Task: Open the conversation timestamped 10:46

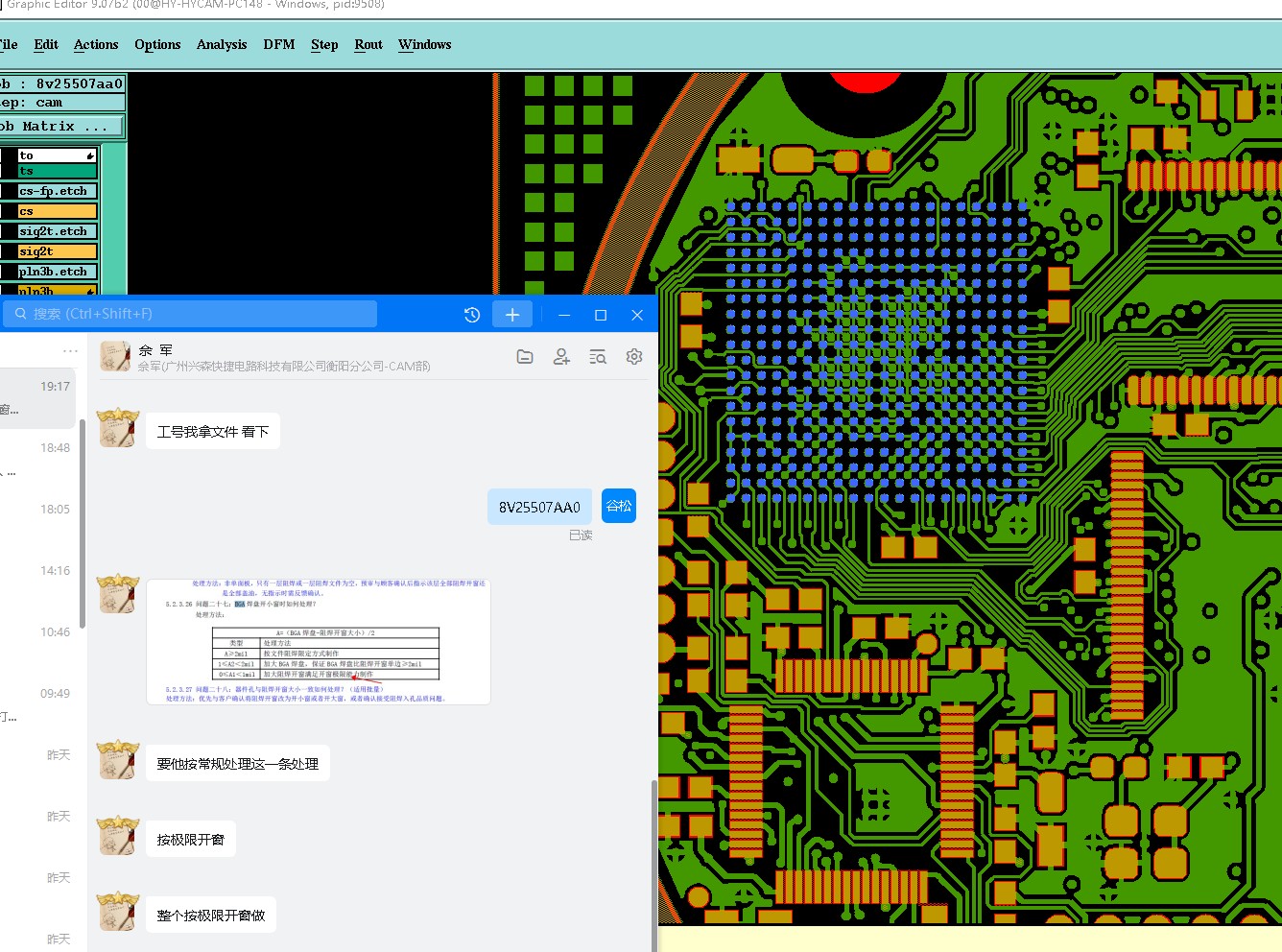Action: coord(37,644)
